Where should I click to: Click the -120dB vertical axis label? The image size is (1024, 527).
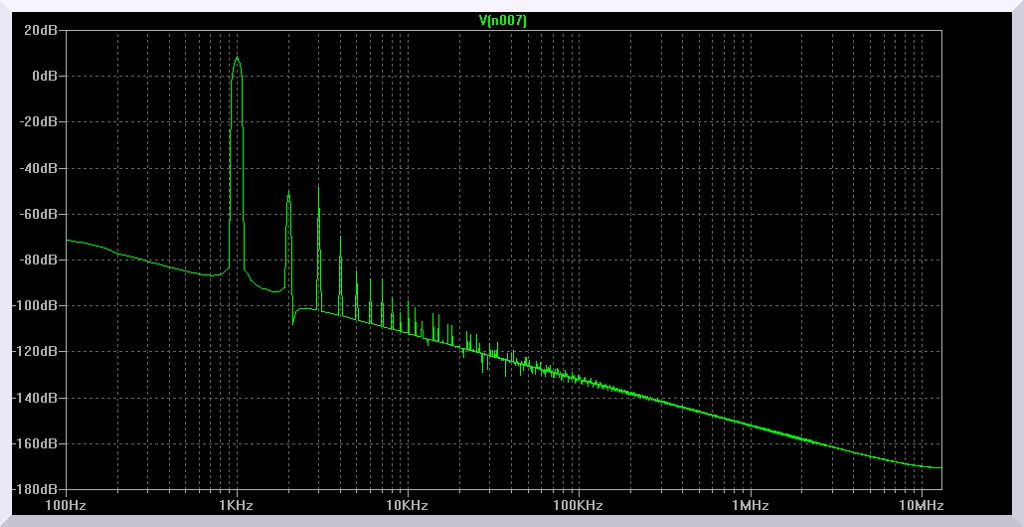38,352
